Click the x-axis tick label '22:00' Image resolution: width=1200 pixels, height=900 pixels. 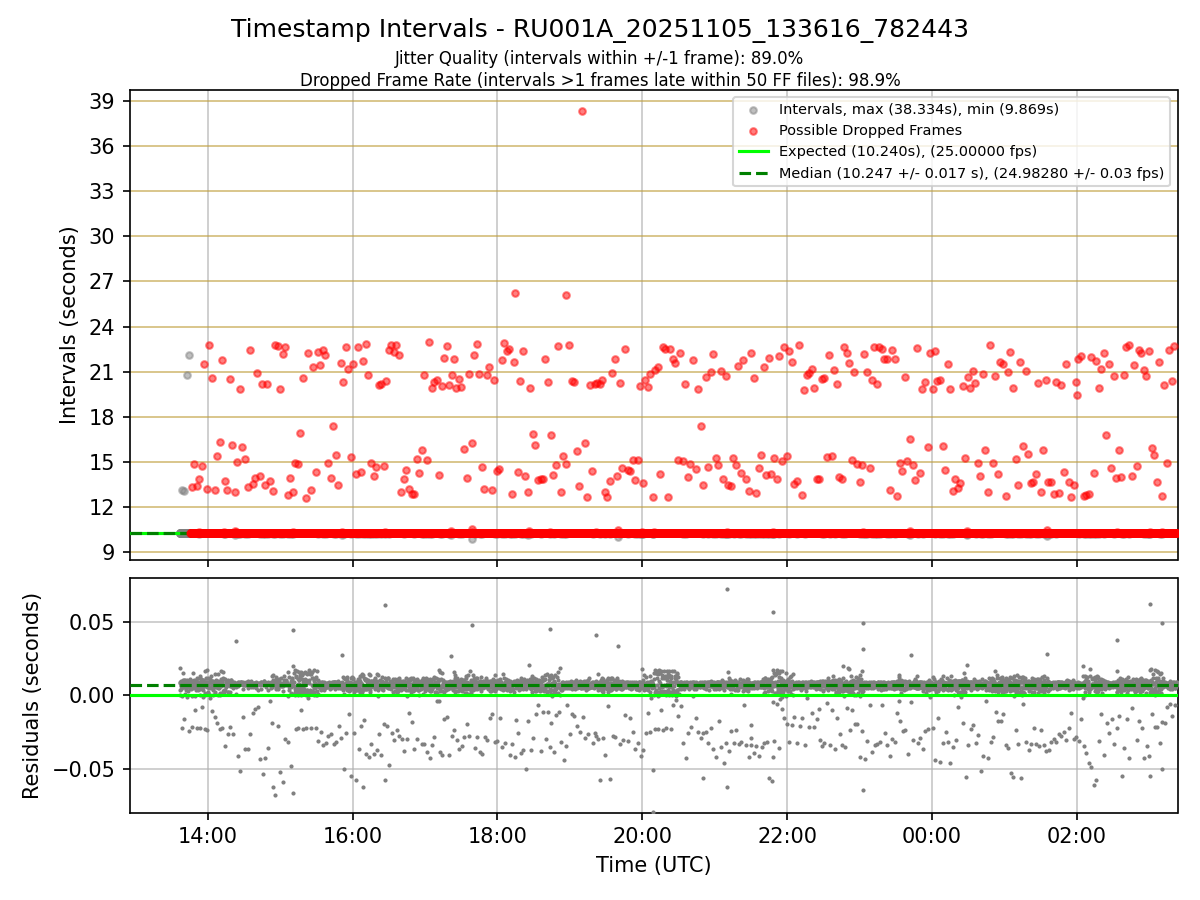[x=787, y=833]
